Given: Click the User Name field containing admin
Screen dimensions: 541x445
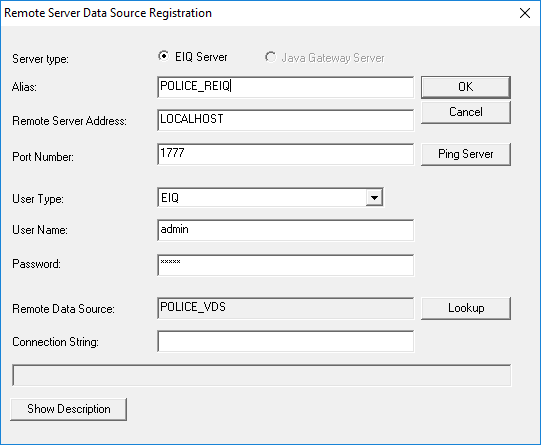Looking at the screenshot, I should pos(285,230).
